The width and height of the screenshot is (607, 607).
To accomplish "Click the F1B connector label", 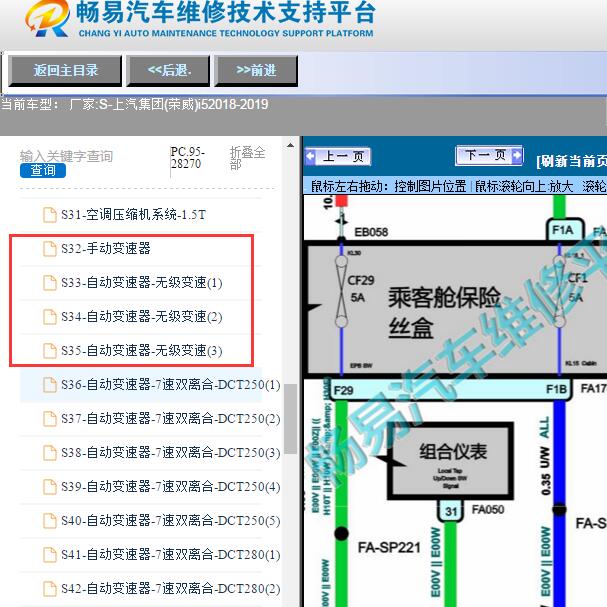I will pyautogui.click(x=556, y=389).
